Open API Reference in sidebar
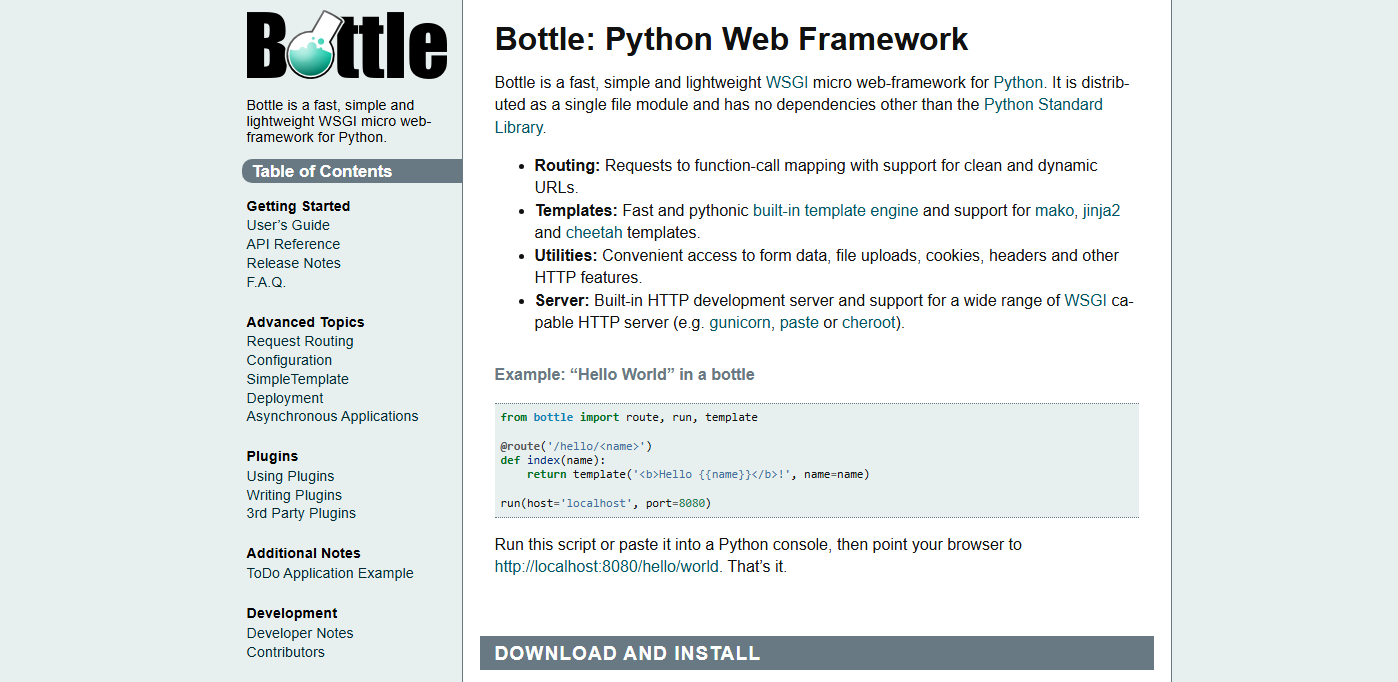 tap(293, 244)
